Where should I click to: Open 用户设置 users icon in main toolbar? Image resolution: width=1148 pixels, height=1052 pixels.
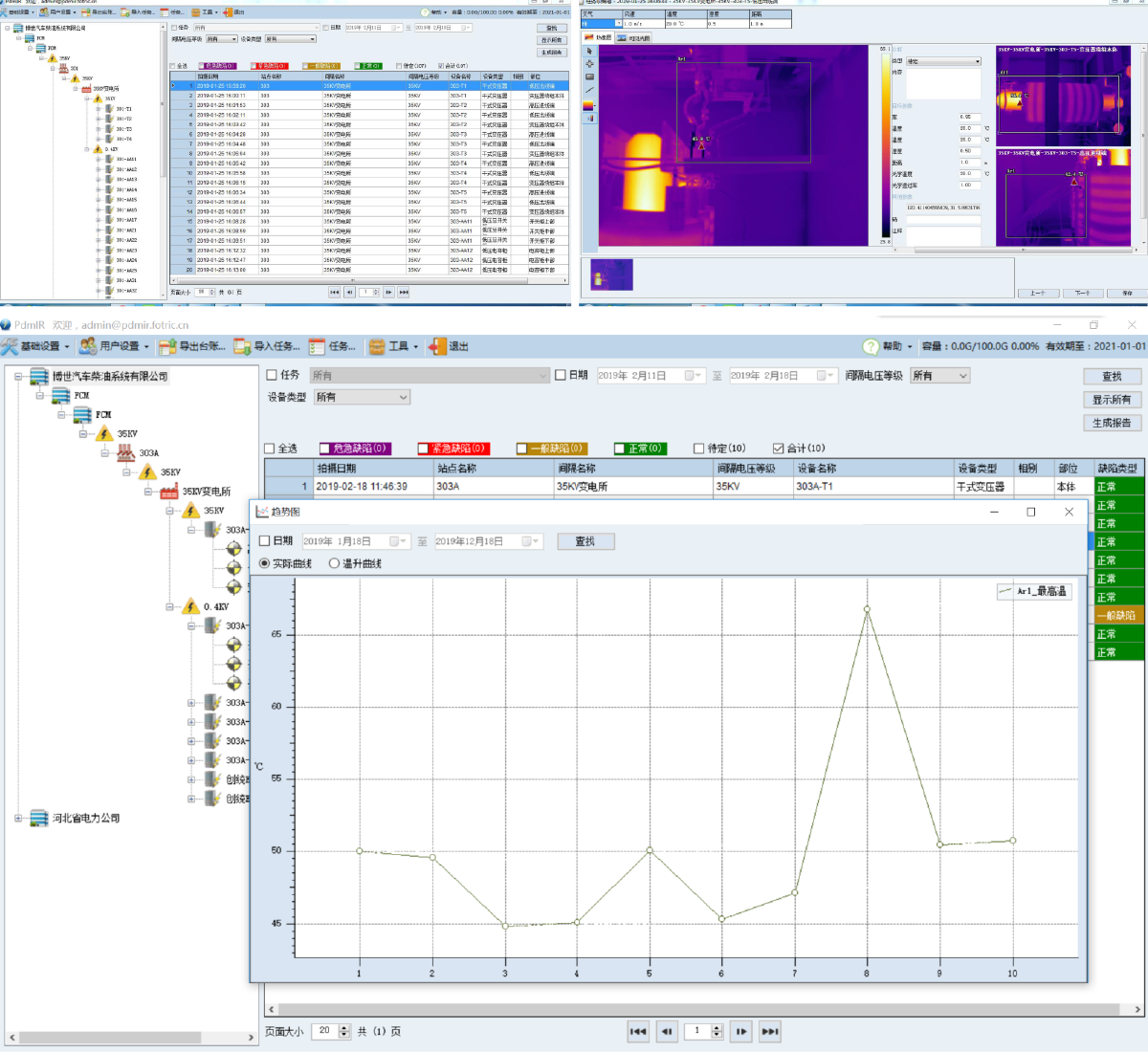click(88, 346)
